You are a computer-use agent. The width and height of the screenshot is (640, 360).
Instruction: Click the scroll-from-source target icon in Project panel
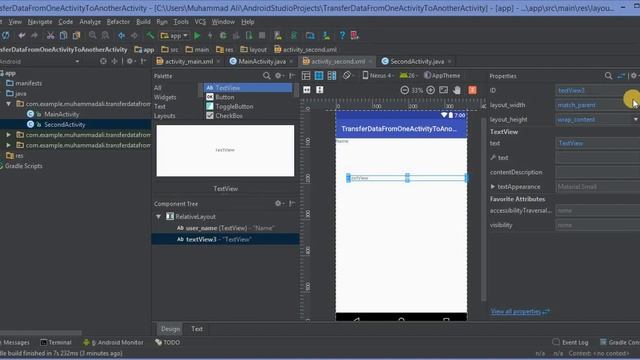103,61
